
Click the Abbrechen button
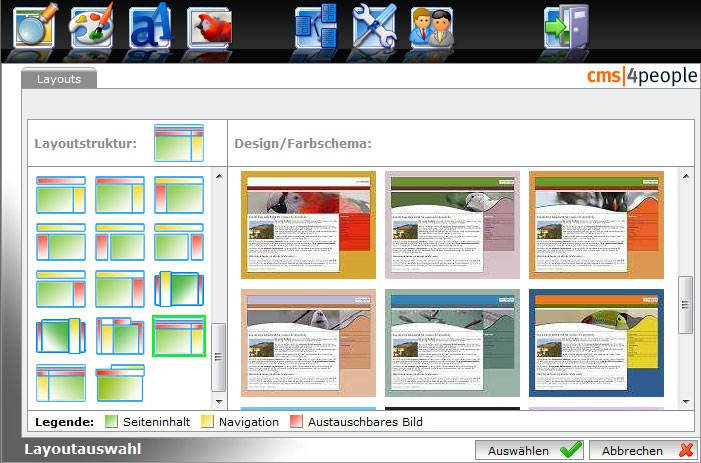click(x=643, y=450)
